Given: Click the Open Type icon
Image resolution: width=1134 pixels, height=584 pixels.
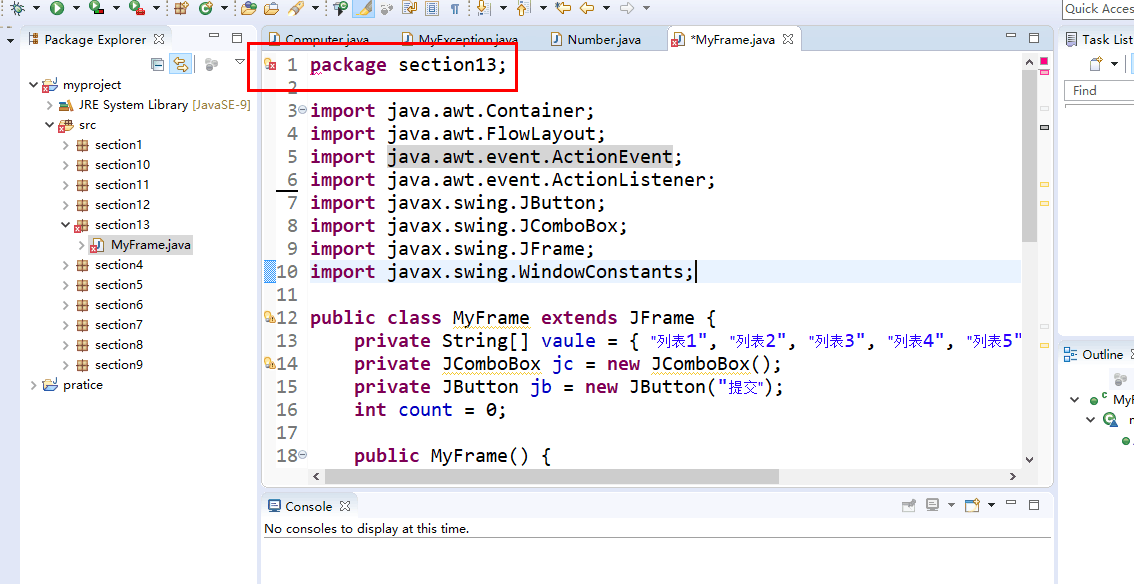Looking at the screenshot, I should (x=249, y=8).
